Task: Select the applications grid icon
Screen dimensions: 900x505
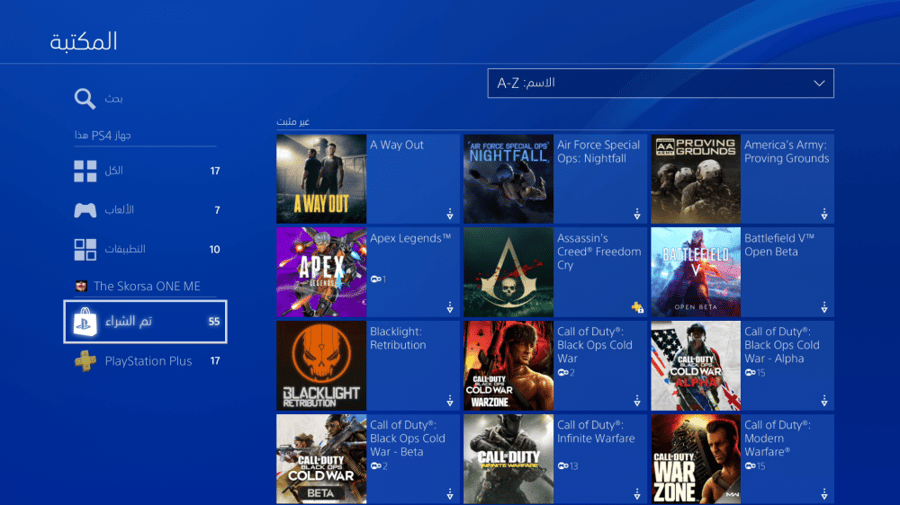Action: coord(85,250)
